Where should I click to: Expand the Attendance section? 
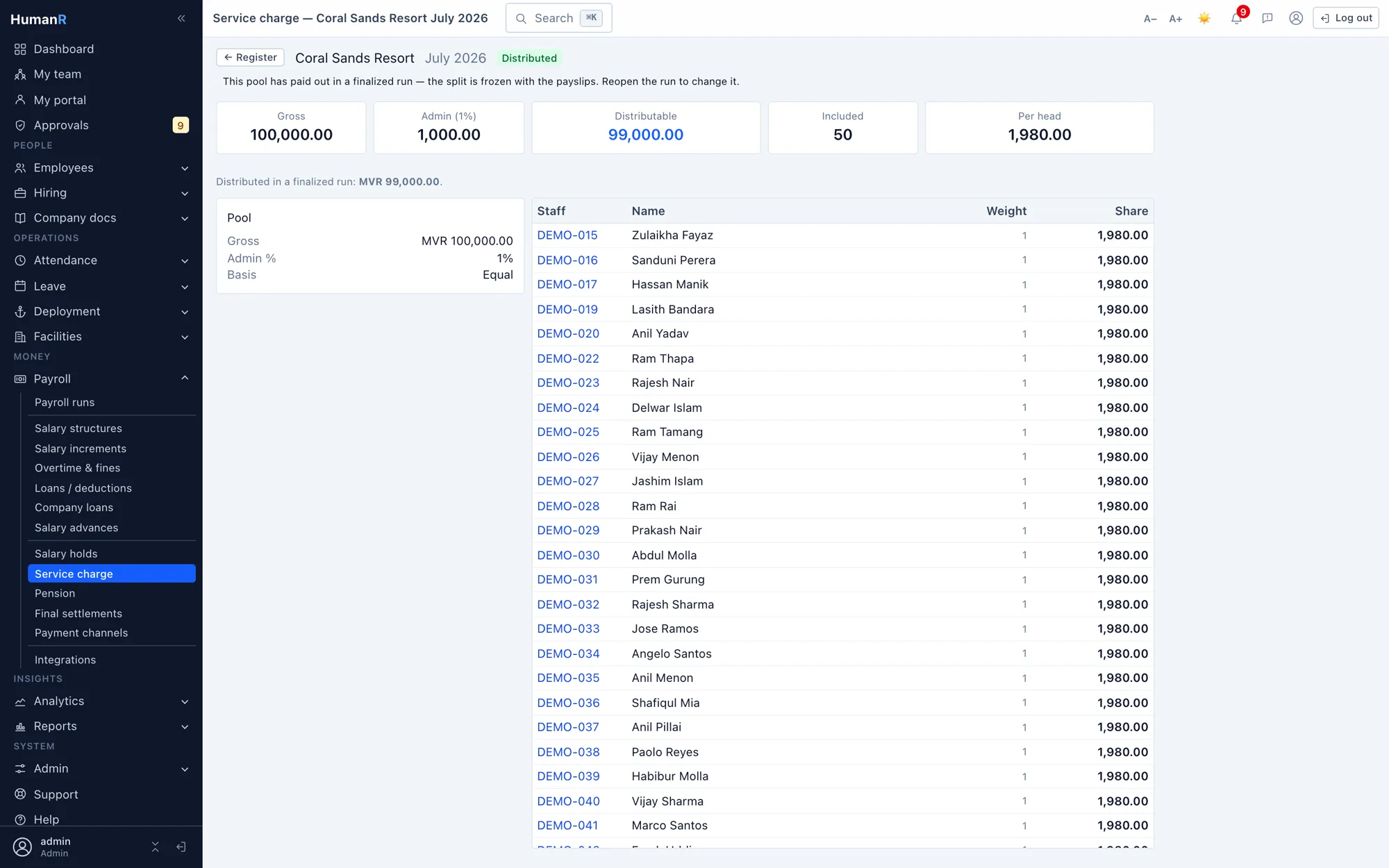101,260
